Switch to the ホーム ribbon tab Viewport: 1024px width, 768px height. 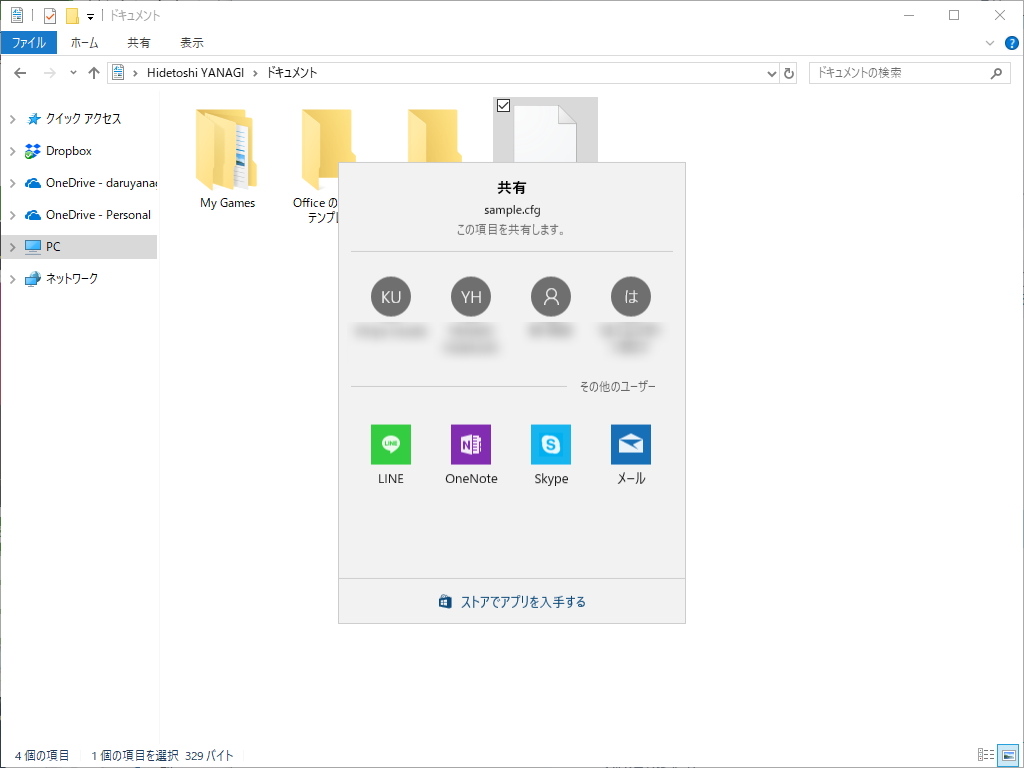pos(85,42)
